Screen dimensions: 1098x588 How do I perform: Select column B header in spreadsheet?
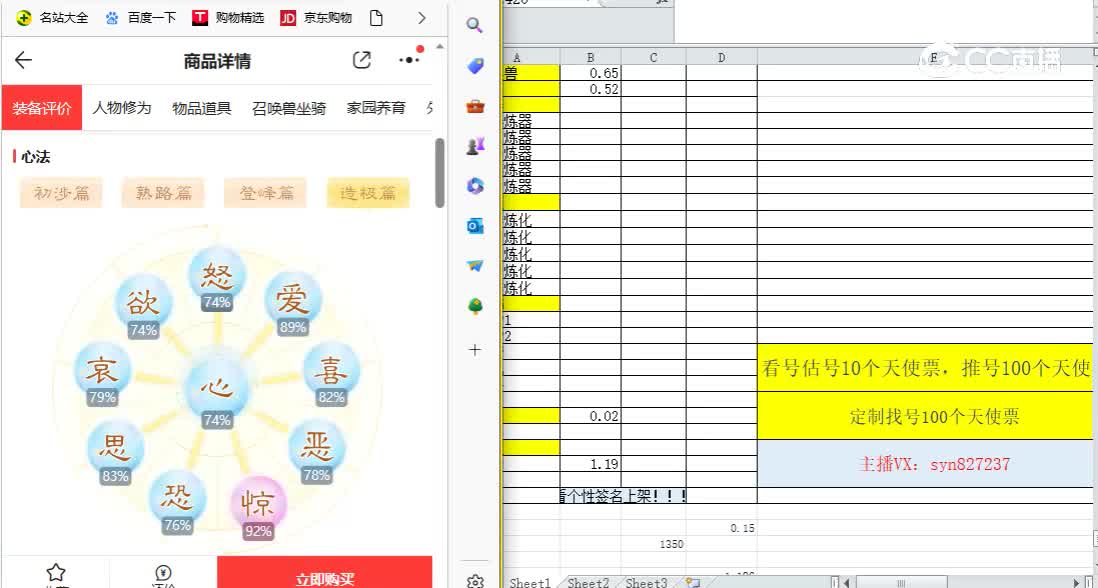pyautogui.click(x=590, y=57)
